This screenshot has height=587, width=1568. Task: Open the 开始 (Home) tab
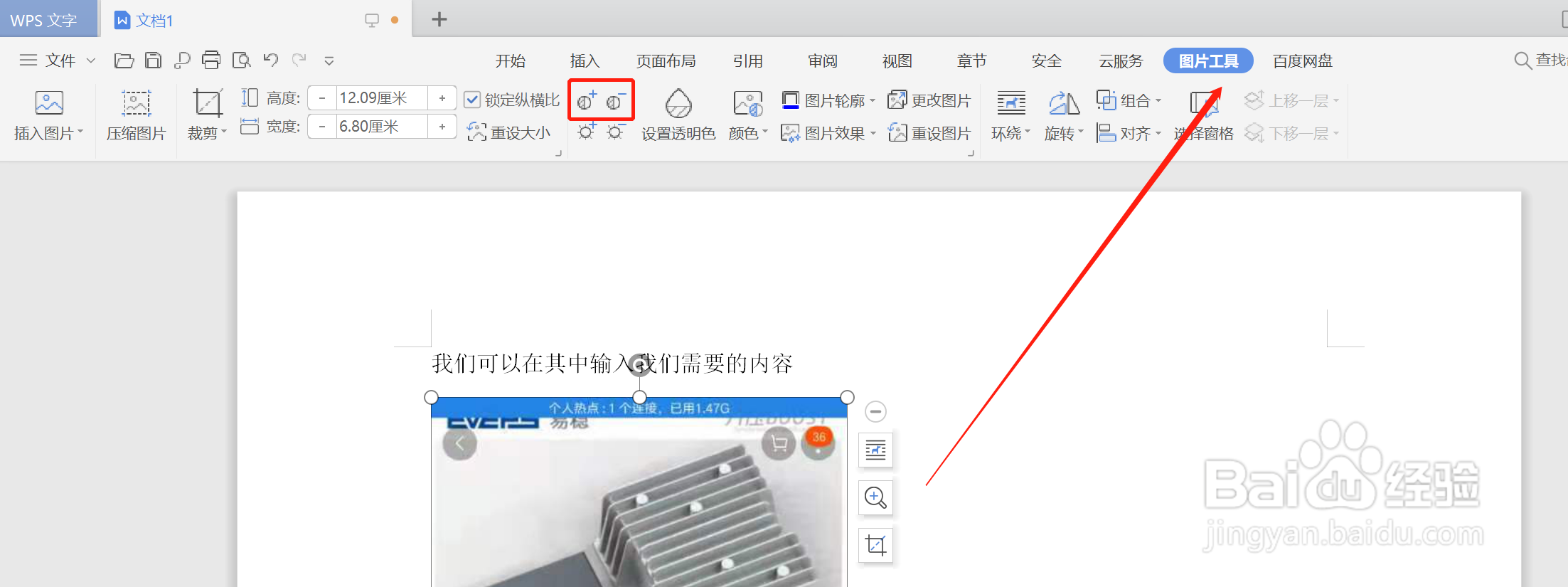[511, 61]
